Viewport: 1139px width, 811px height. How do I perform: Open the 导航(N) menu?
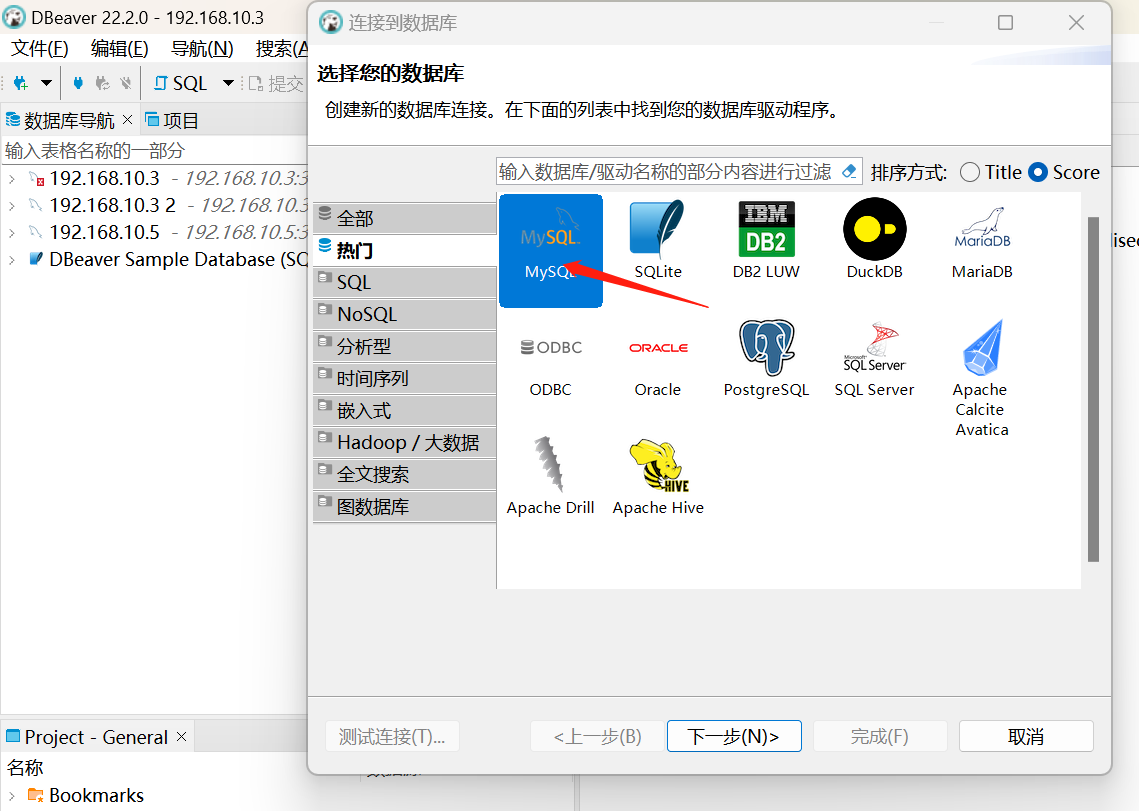pos(202,49)
